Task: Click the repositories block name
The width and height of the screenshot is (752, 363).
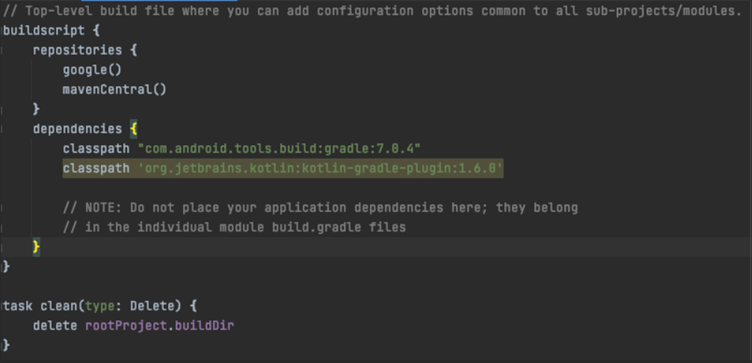Action: pyautogui.click(x=77, y=50)
